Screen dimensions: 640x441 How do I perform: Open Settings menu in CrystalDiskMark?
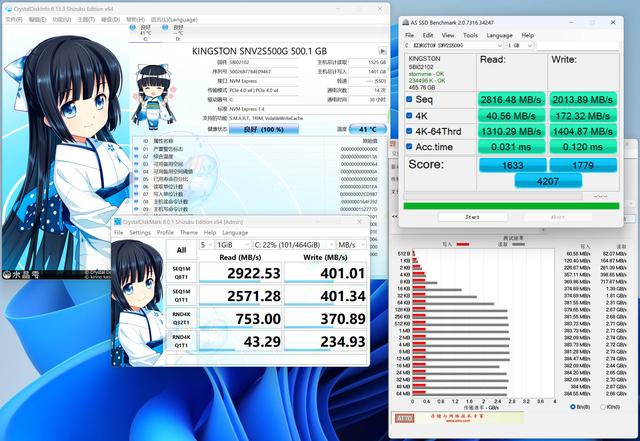point(140,232)
